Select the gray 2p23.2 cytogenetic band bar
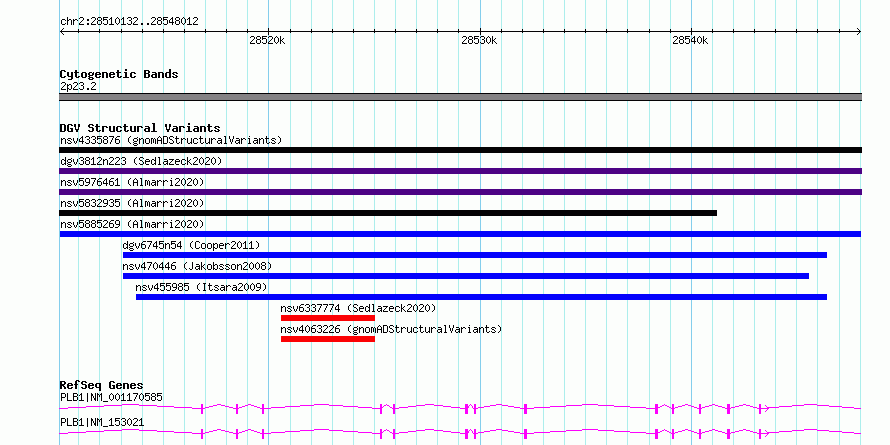 click(460, 97)
